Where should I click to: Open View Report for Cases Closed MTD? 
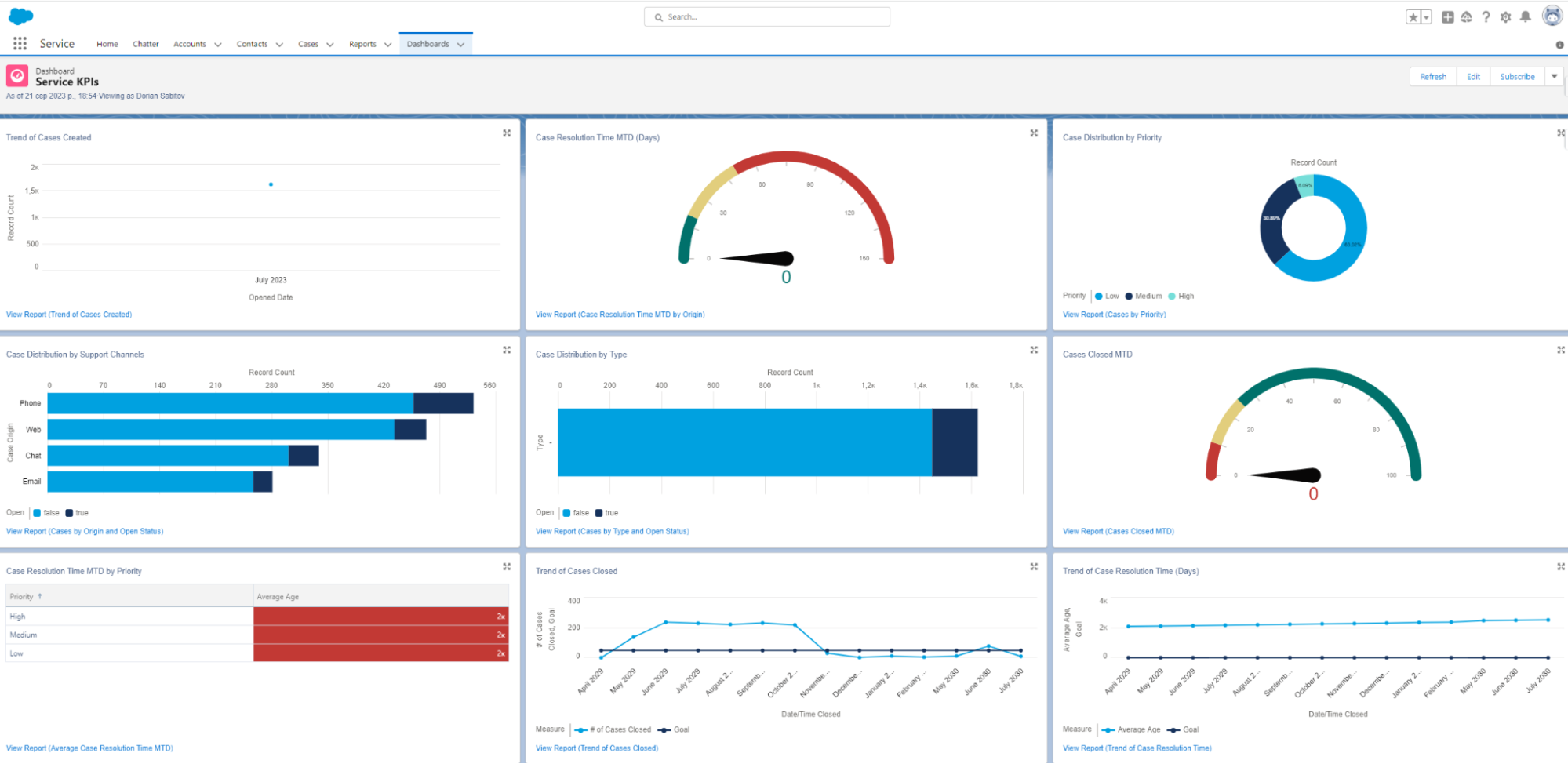(x=1118, y=531)
